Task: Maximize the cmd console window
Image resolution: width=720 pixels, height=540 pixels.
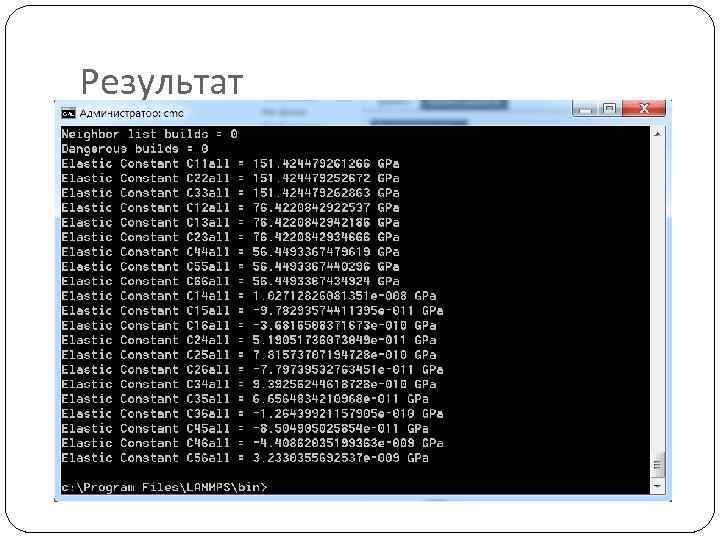Action: (x=609, y=109)
